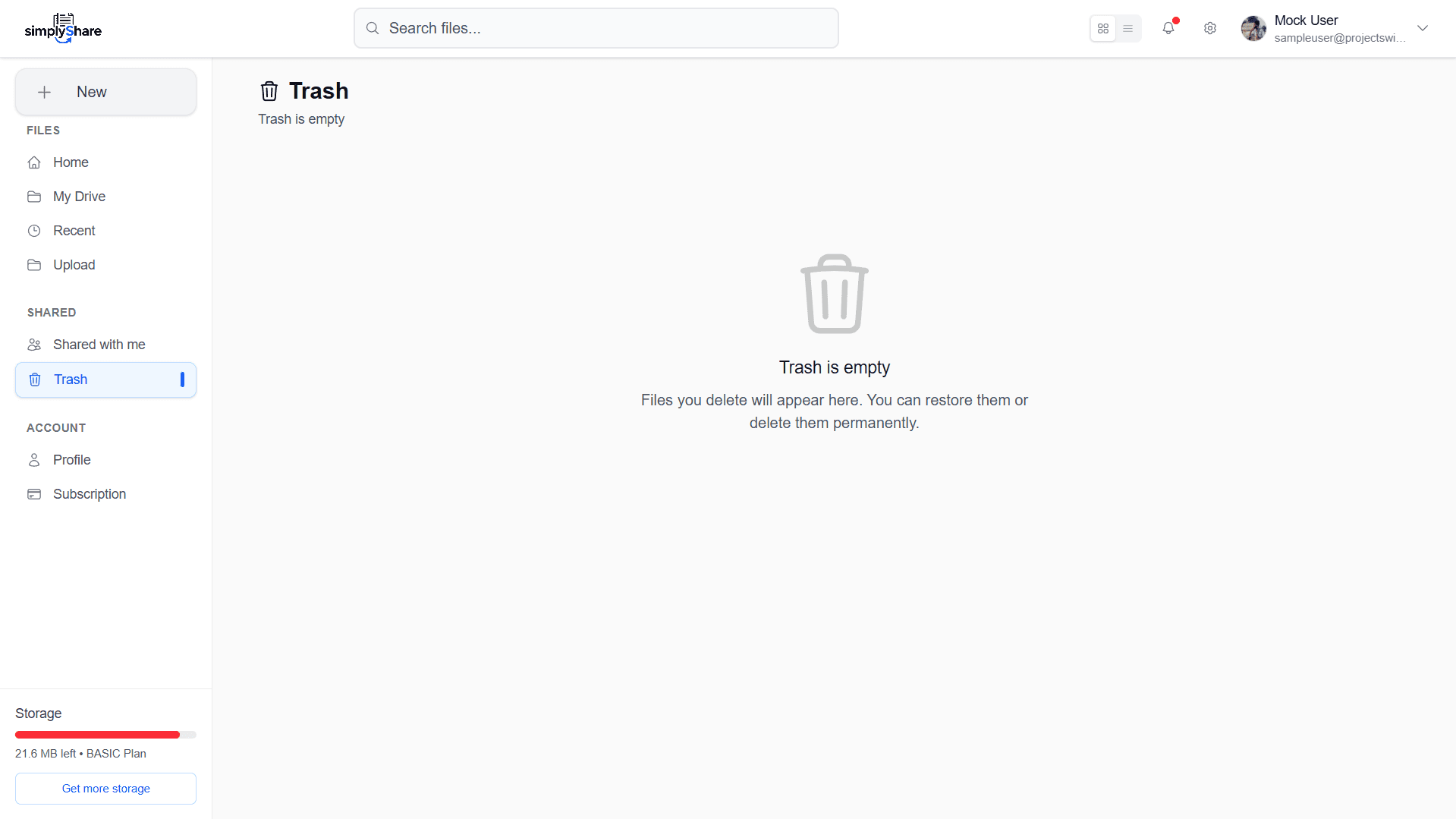Open settings via the gear icon
1456x819 pixels.
(1210, 28)
